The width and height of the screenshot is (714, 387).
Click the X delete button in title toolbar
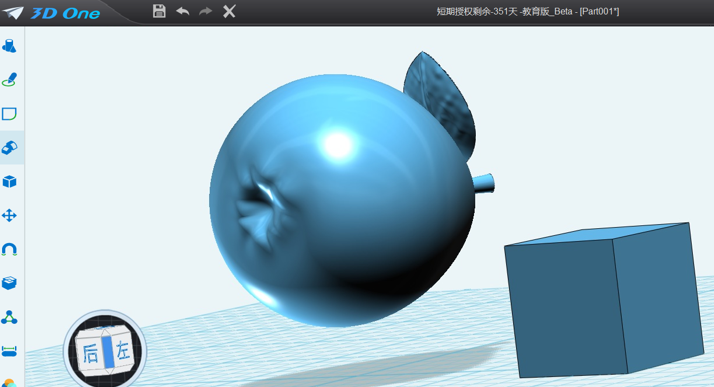229,11
